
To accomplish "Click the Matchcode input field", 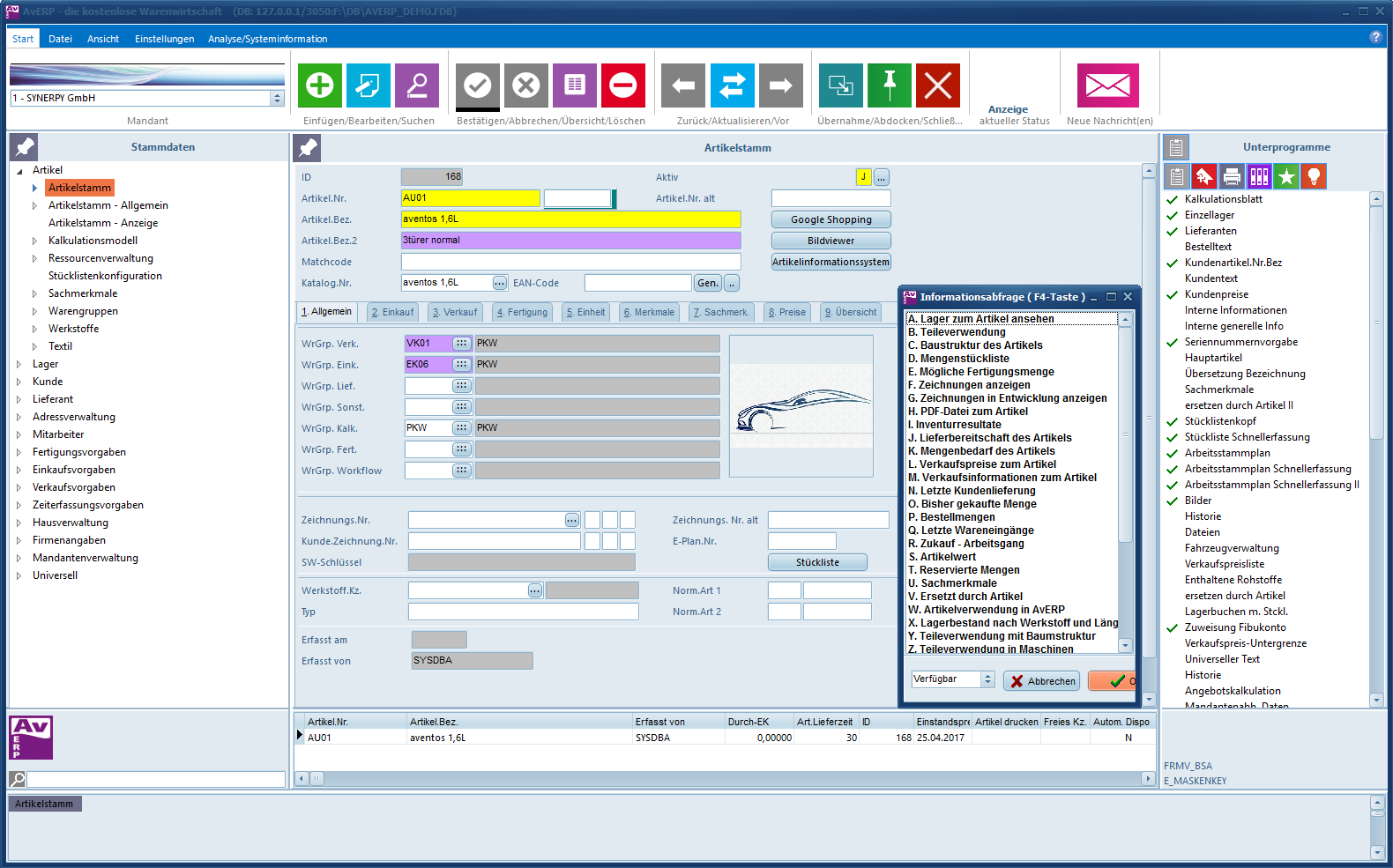I will point(570,262).
